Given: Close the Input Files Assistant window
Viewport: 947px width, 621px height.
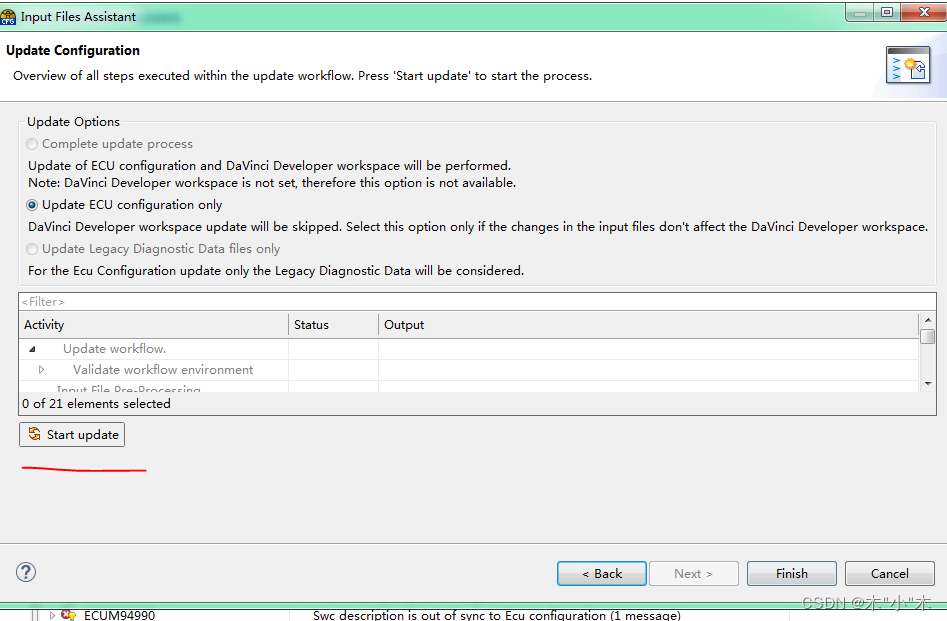Looking at the screenshot, I should pos(923,12).
